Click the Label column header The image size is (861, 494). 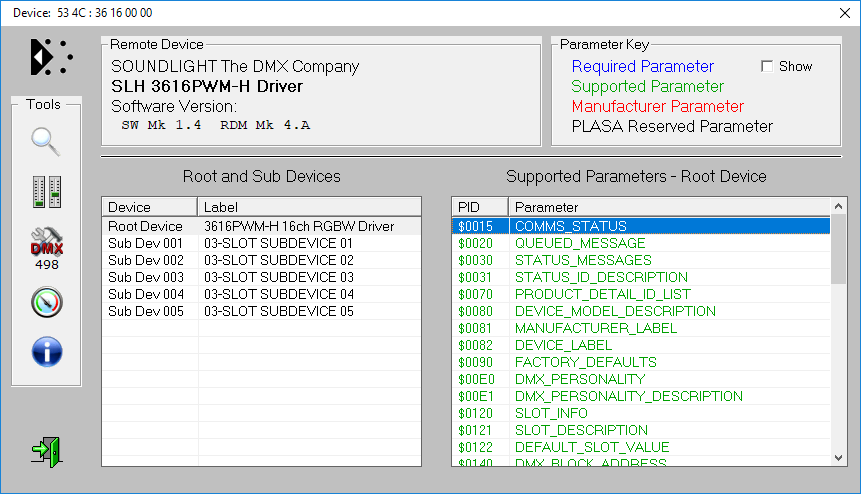pos(309,207)
